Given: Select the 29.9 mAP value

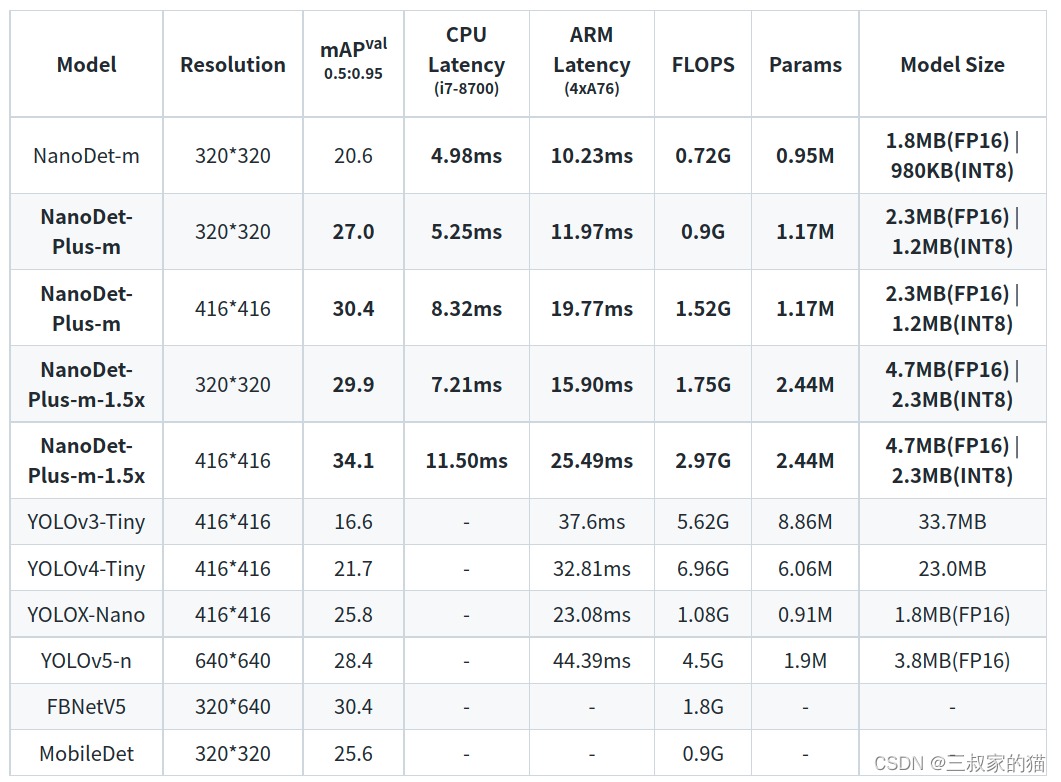Looking at the screenshot, I should coord(353,385).
